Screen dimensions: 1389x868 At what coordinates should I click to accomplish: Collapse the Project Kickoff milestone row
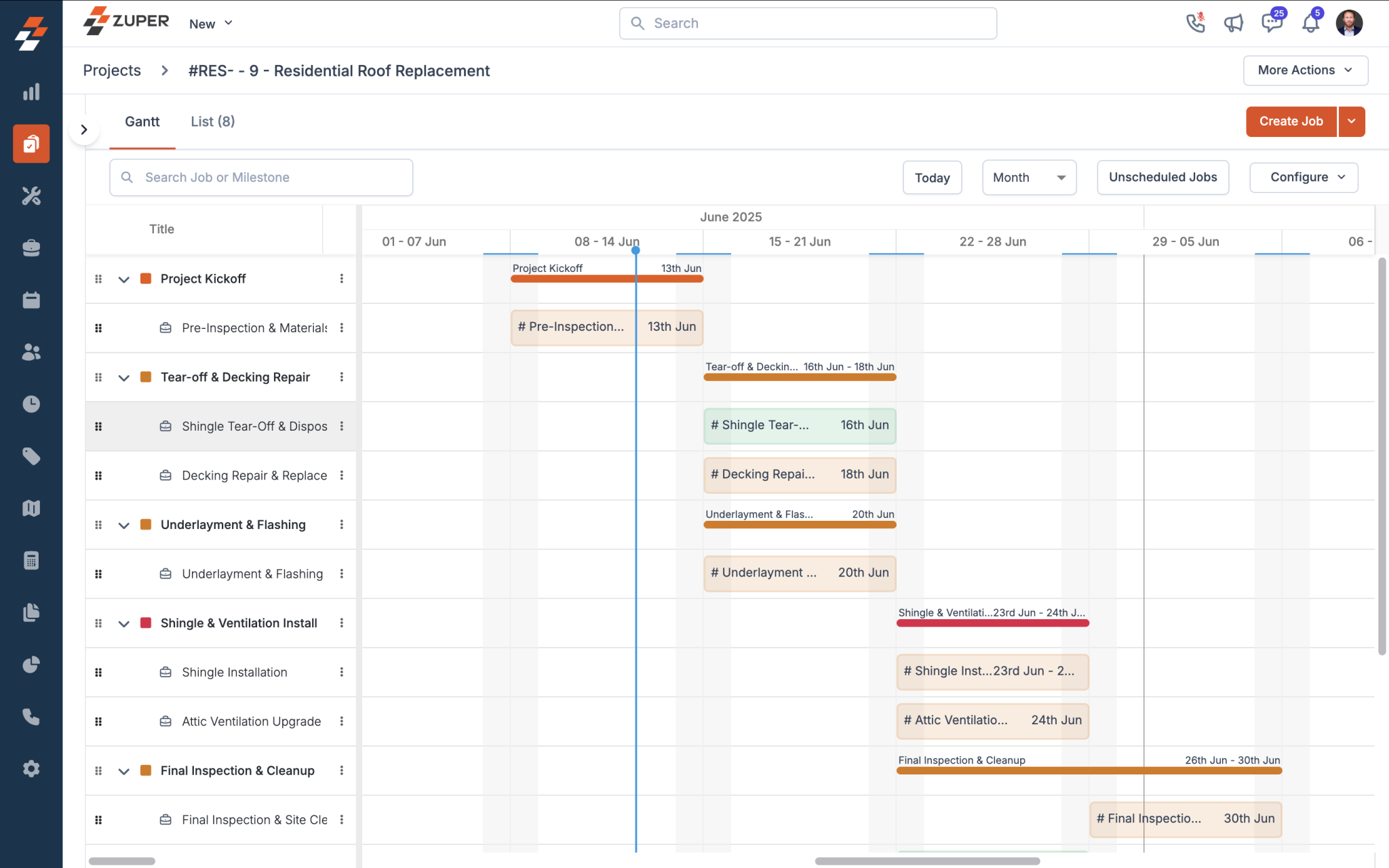[x=123, y=279]
